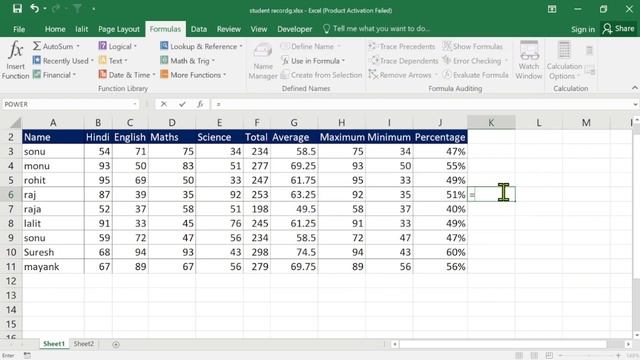This screenshot has height=360, width=640.
Task: Switch to the Developer tab
Action: [x=294, y=29]
